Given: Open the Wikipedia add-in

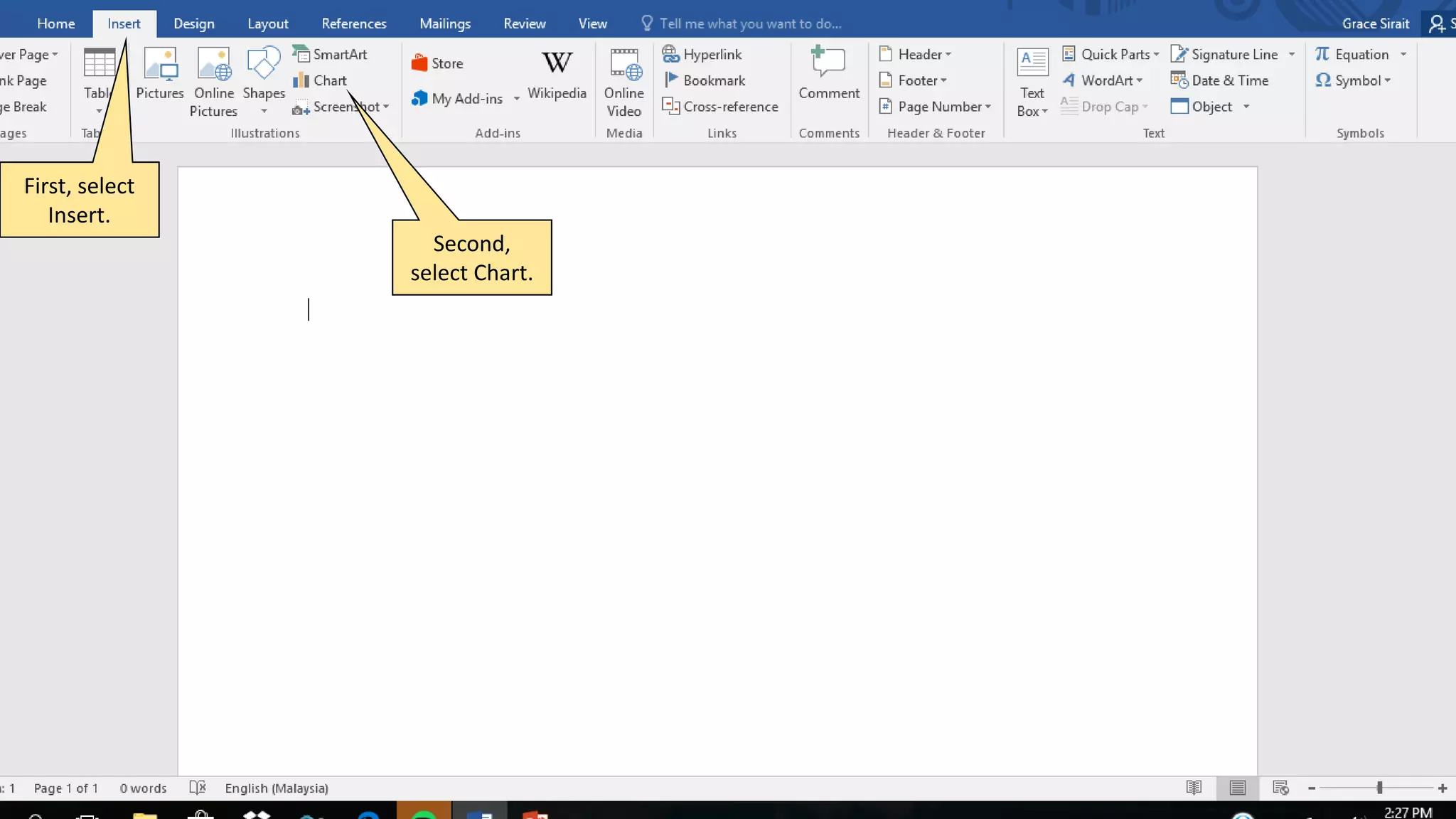Looking at the screenshot, I should 557,75.
